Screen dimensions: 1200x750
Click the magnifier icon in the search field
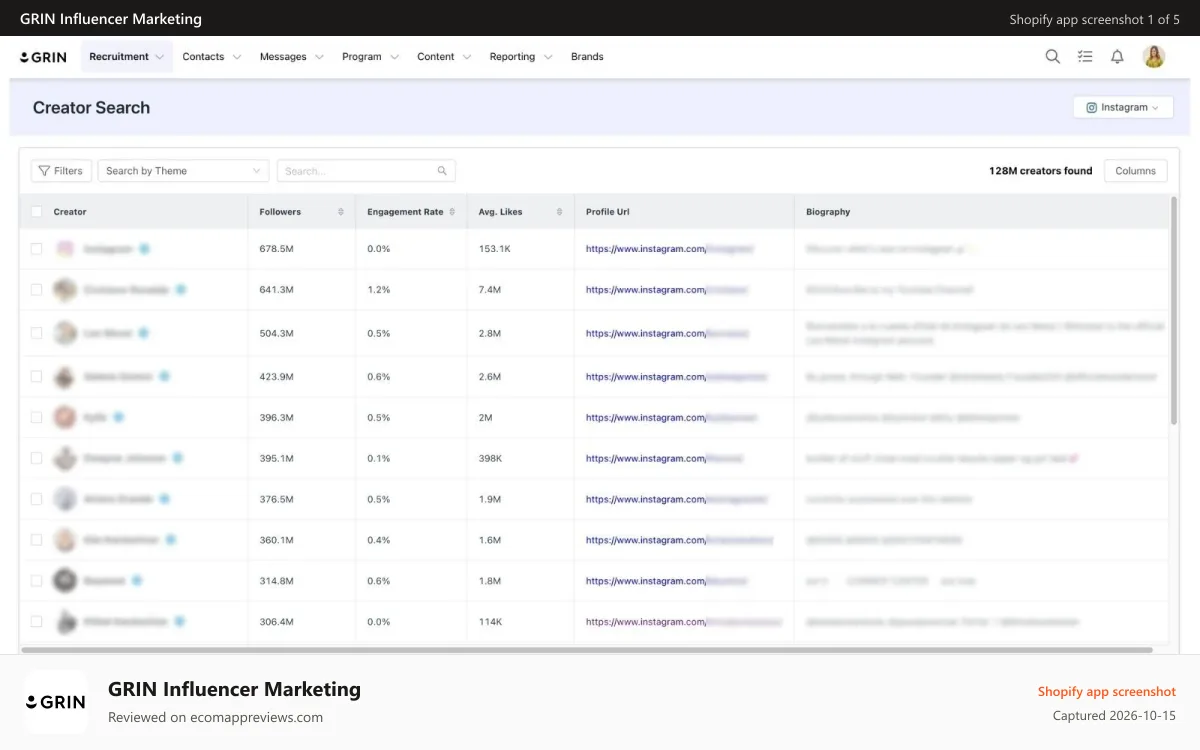(442, 171)
